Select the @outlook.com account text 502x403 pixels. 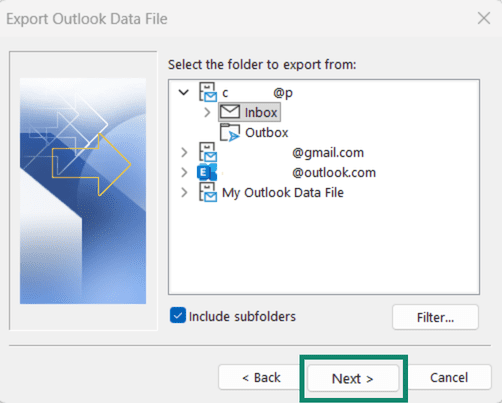point(334,173)
